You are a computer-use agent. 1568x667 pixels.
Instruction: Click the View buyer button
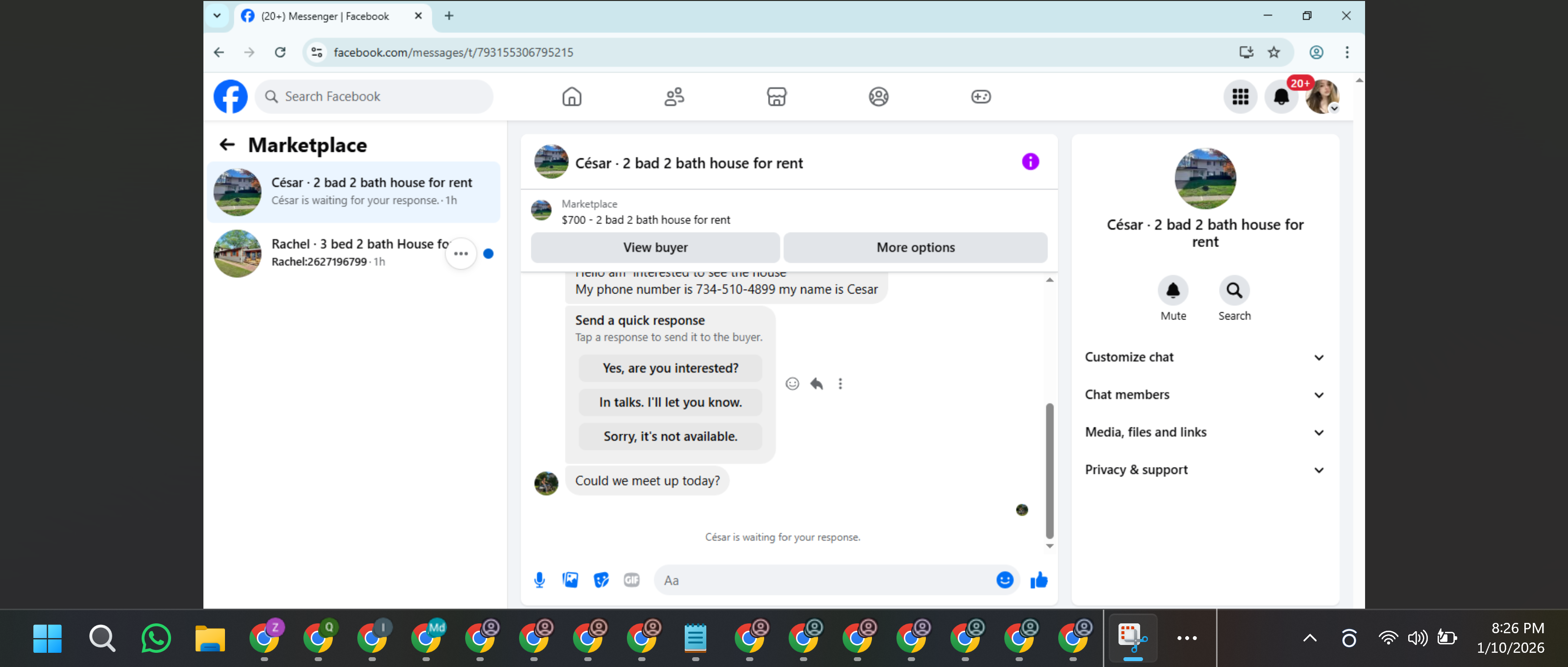[655, 247]
